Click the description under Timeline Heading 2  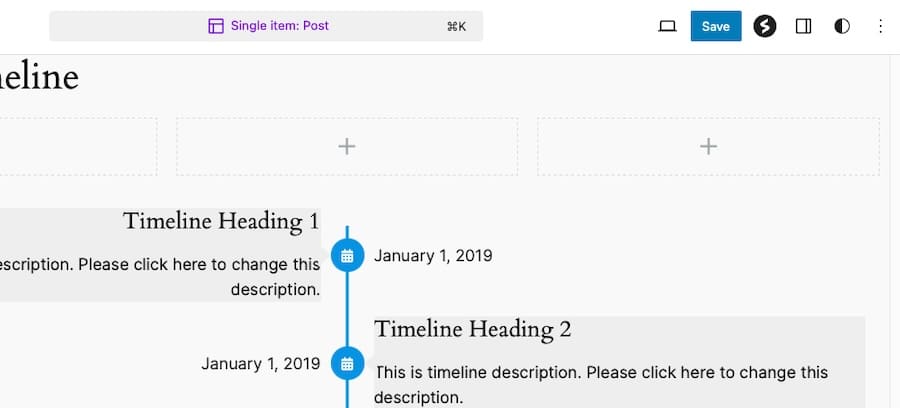pos(600,384)
